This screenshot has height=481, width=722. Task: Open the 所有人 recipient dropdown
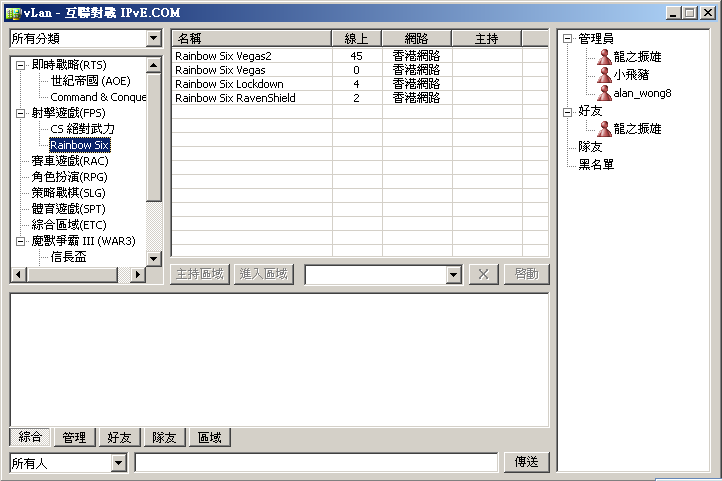click(x=118, y=463)
